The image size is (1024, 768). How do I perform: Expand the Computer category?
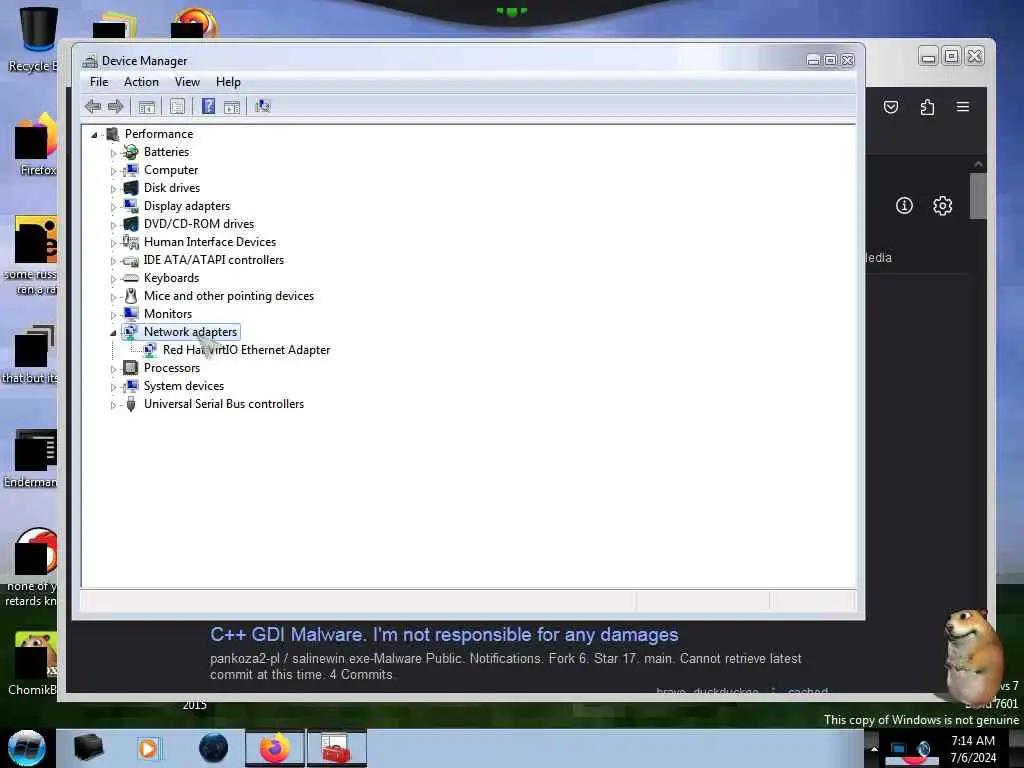point(113,171)
